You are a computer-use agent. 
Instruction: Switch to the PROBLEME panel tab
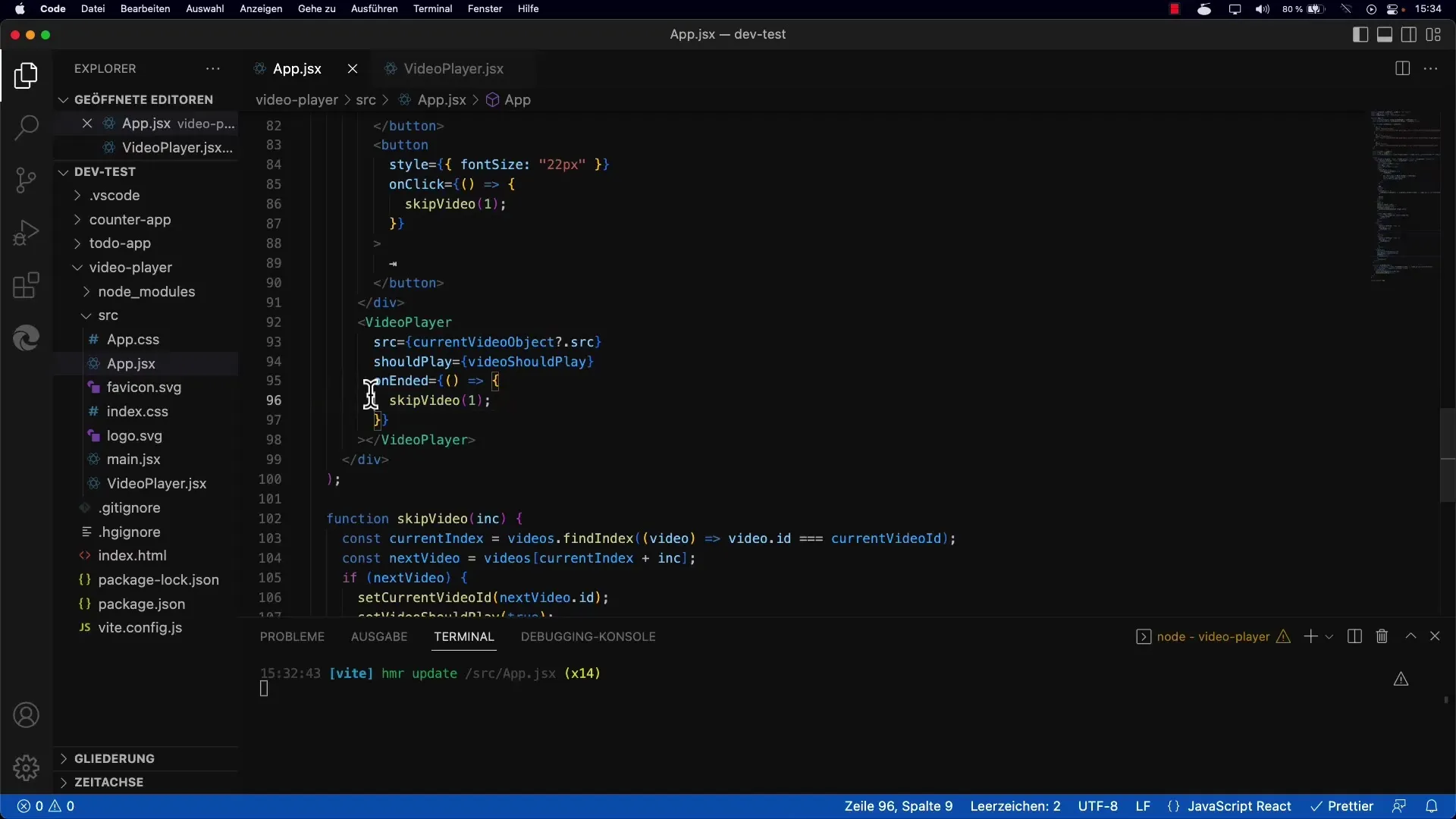click(292, 637)
